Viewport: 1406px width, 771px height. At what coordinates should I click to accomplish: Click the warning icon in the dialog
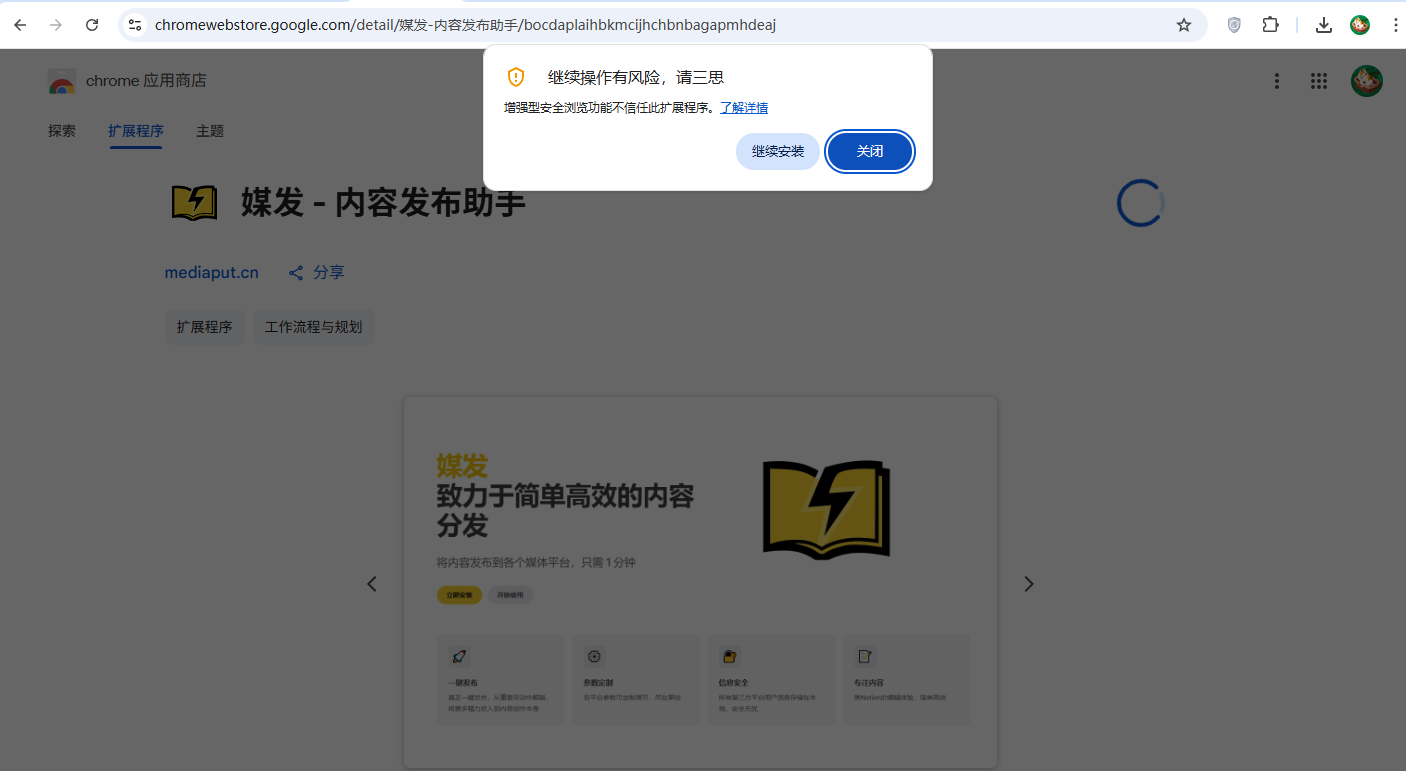pos(515,77)
